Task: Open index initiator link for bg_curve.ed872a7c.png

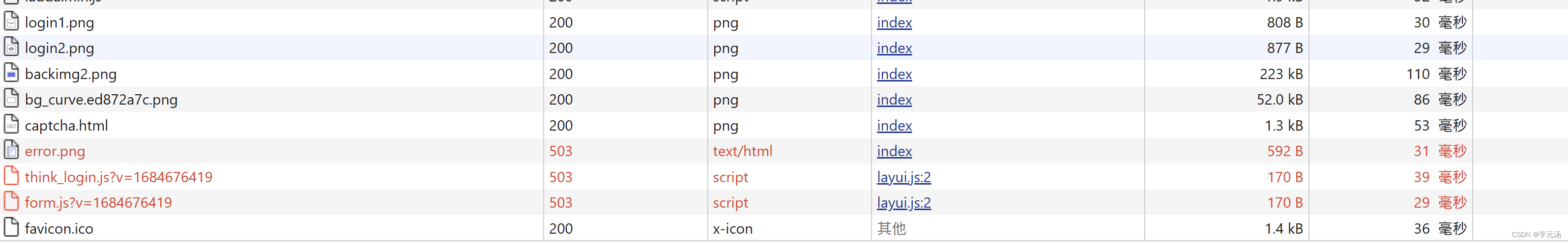Action: point(894,100)
